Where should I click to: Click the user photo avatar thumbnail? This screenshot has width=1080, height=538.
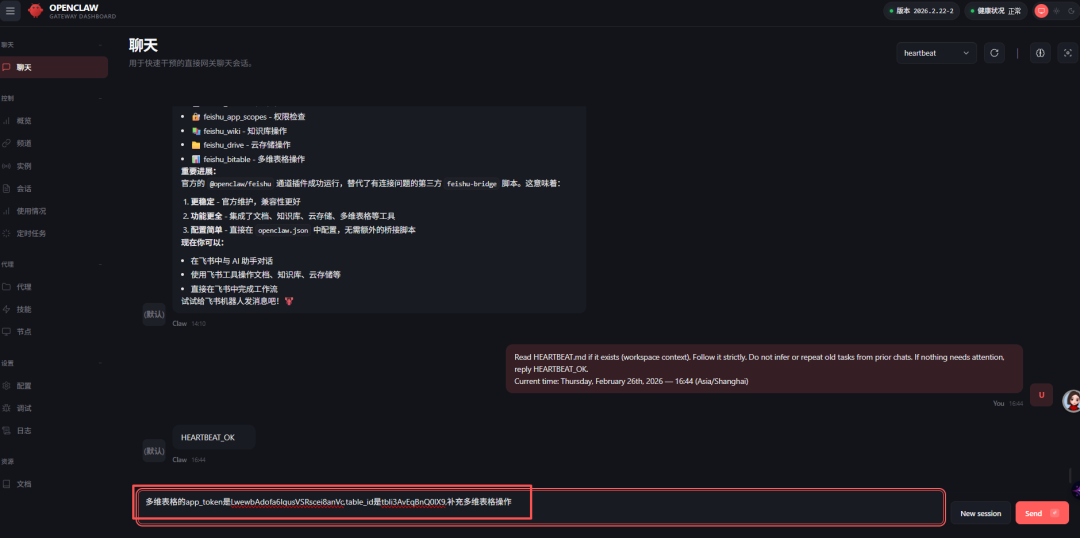1071,401
